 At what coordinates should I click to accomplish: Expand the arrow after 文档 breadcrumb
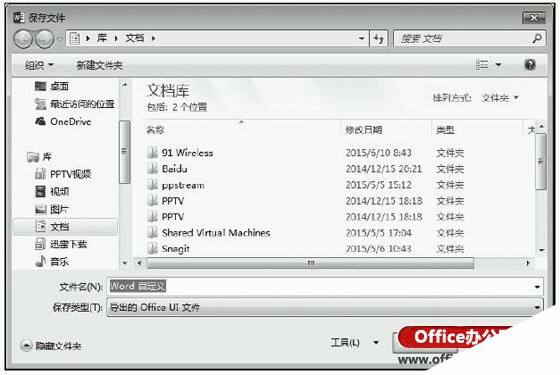[x=153, y=38]
